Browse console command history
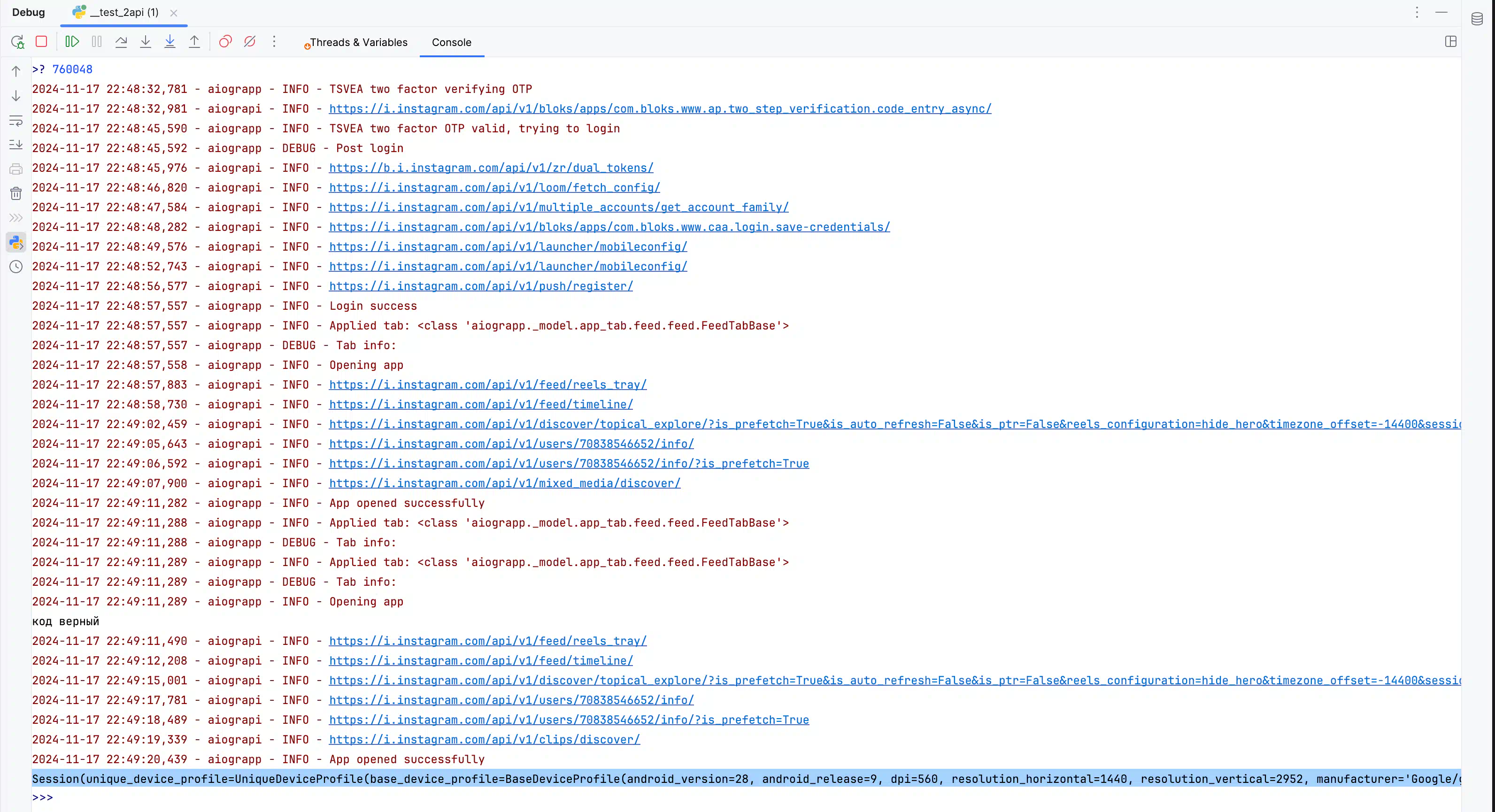 tap(15, 267)
